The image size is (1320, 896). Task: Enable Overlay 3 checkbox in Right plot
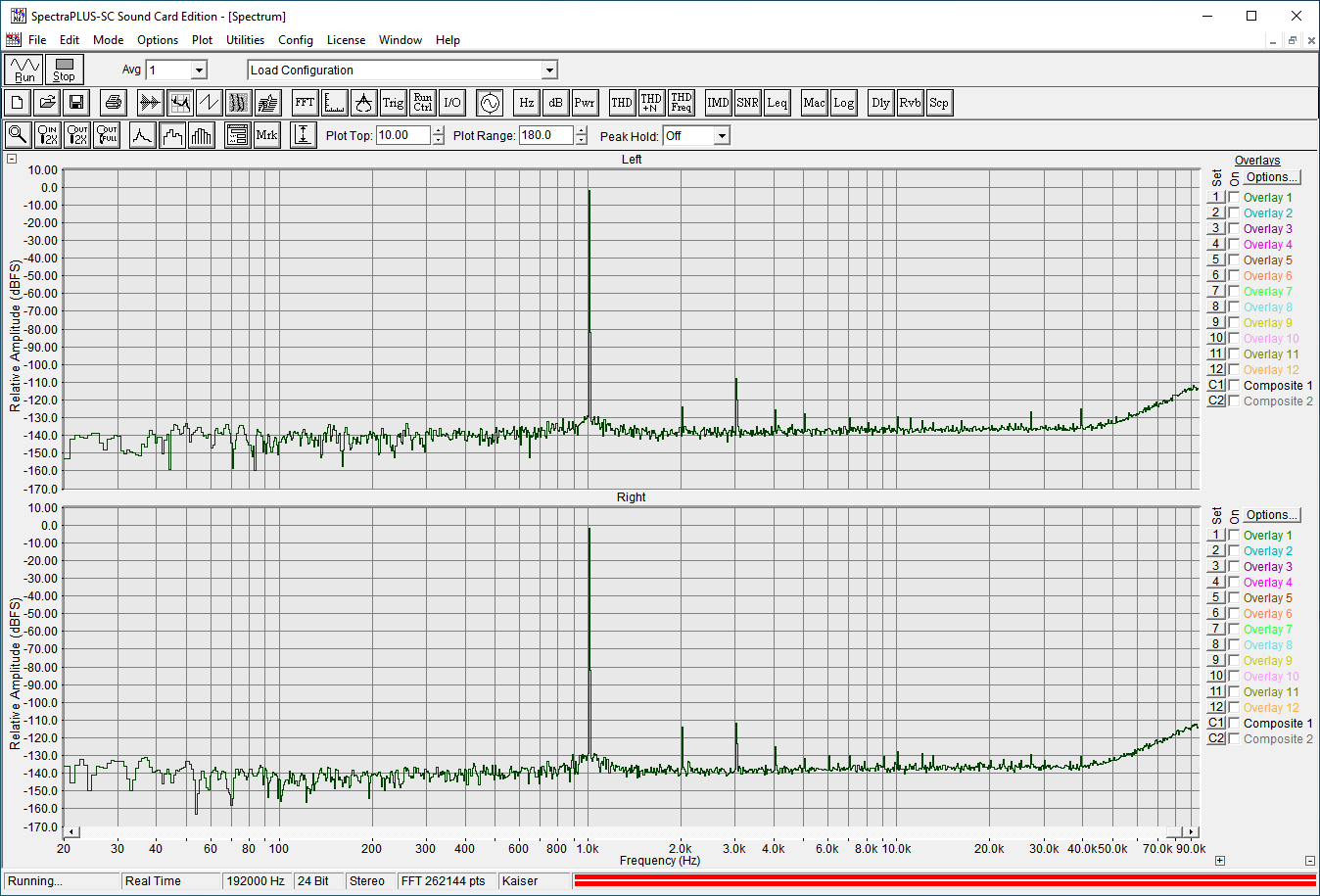(x=1234, y=566)
